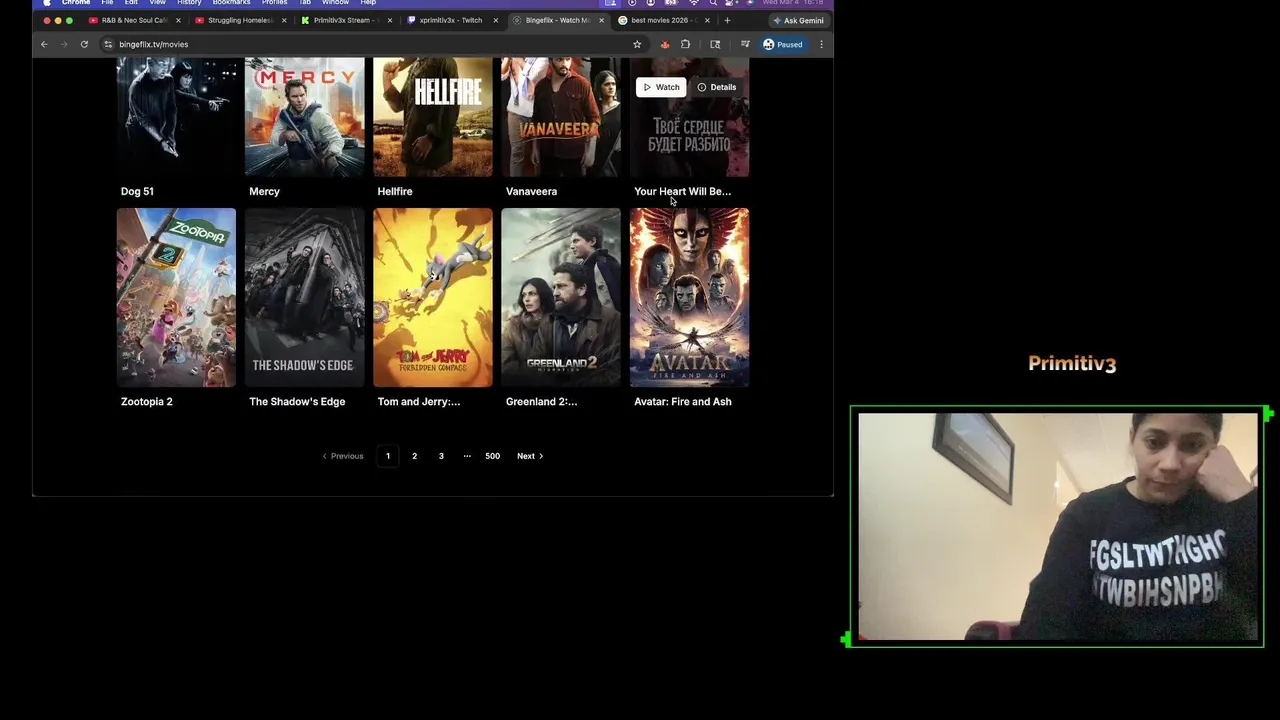The width and height of the screenshot is (1280, 720).
Task: Select page 1 in the pagination
Action: pos(388,456)
